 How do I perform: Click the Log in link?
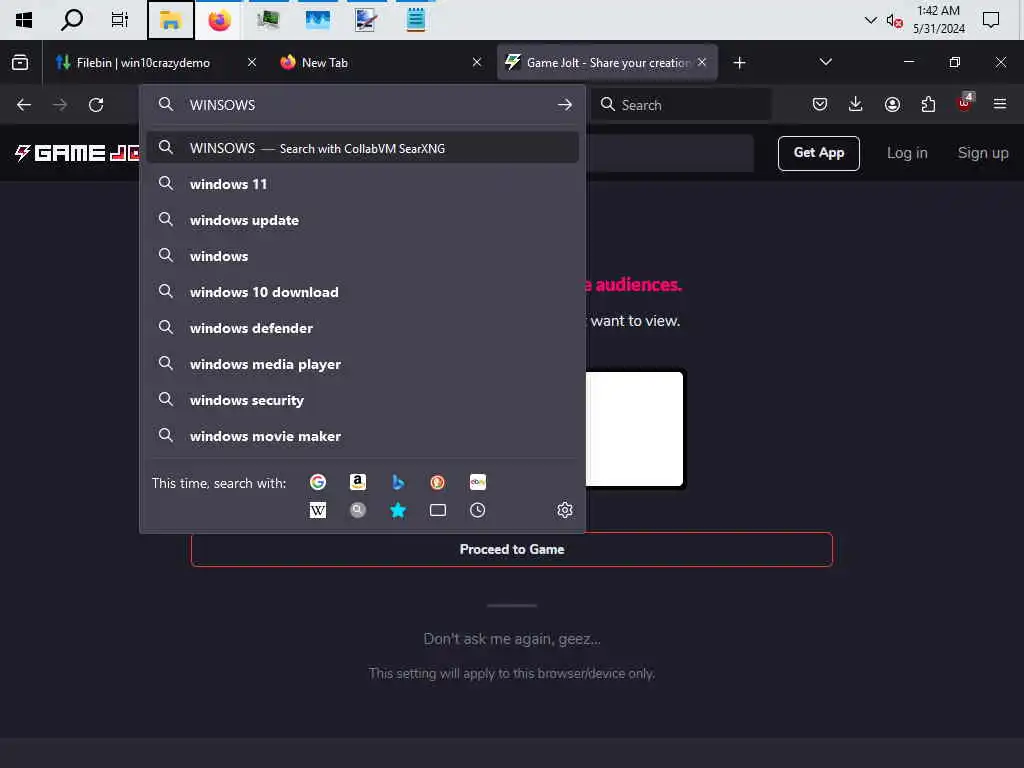906,153
